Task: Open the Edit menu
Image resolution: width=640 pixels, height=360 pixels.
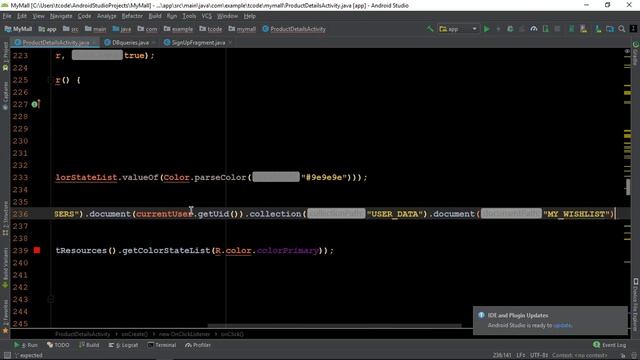Action: click(22, 16)
